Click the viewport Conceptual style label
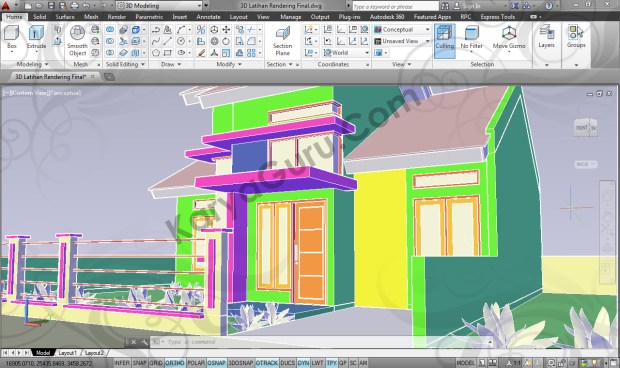This screenshot has width=620, height=368. click(x=64, y=93)
